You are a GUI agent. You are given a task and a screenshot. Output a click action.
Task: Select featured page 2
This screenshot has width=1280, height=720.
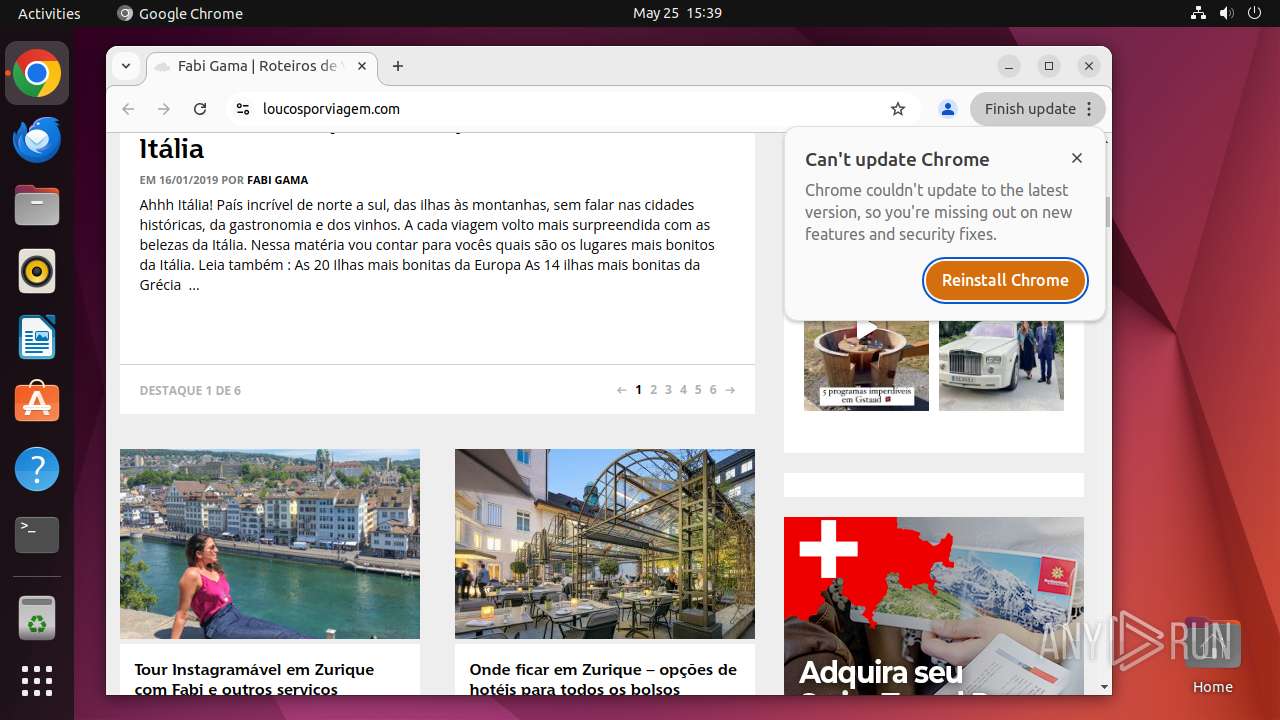pos(653,390)
